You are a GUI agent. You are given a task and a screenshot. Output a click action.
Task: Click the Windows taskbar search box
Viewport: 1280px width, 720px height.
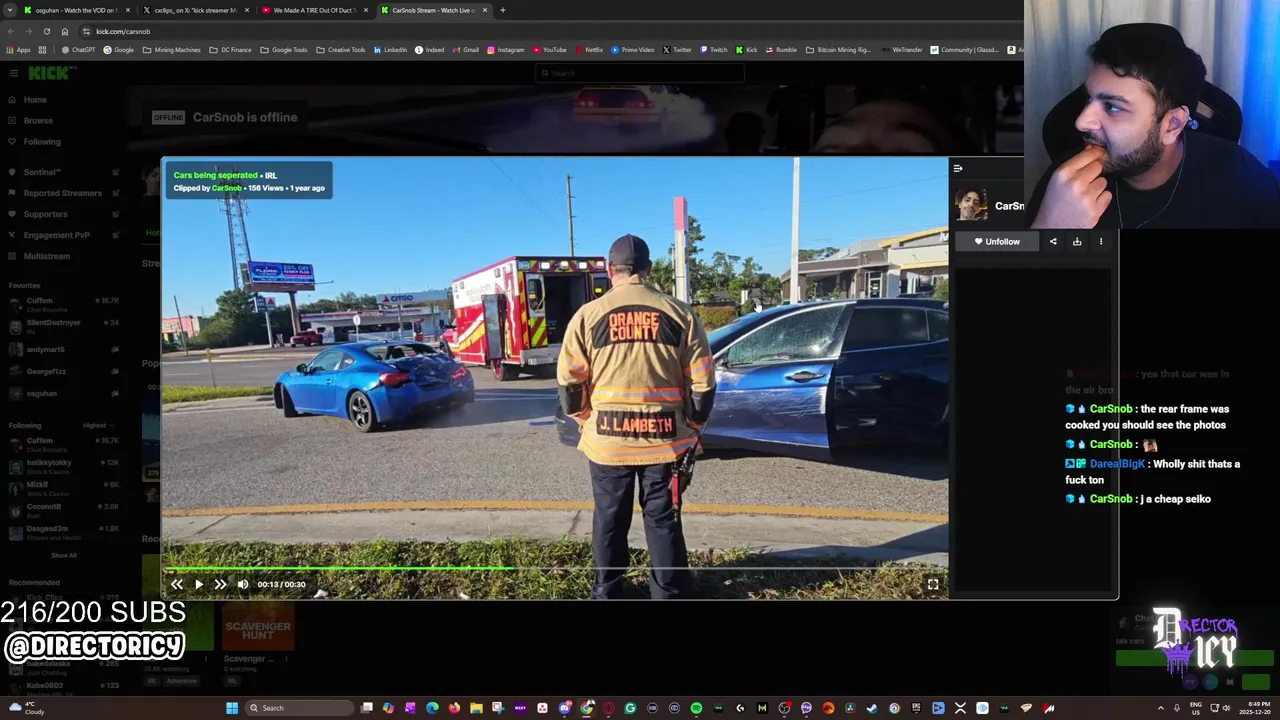pos(300,708)
